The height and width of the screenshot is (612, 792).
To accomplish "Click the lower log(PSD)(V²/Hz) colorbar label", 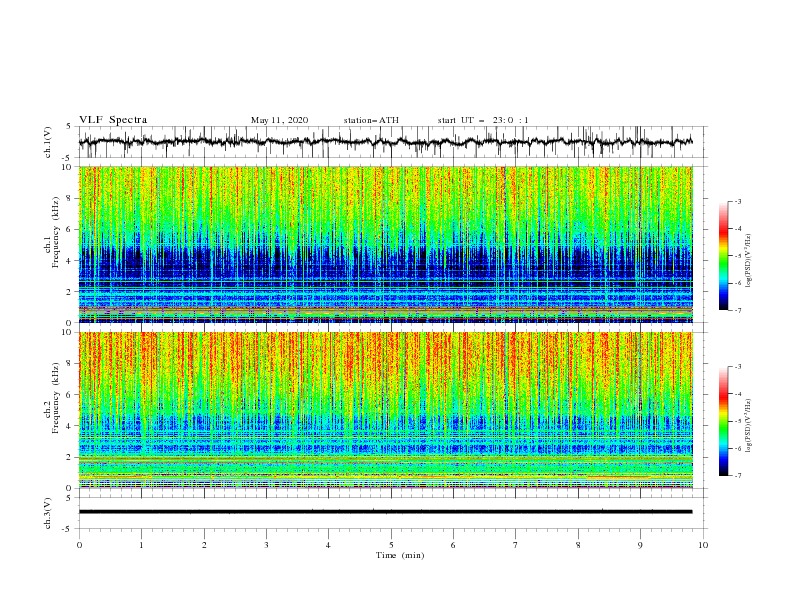I will (749, 426).
